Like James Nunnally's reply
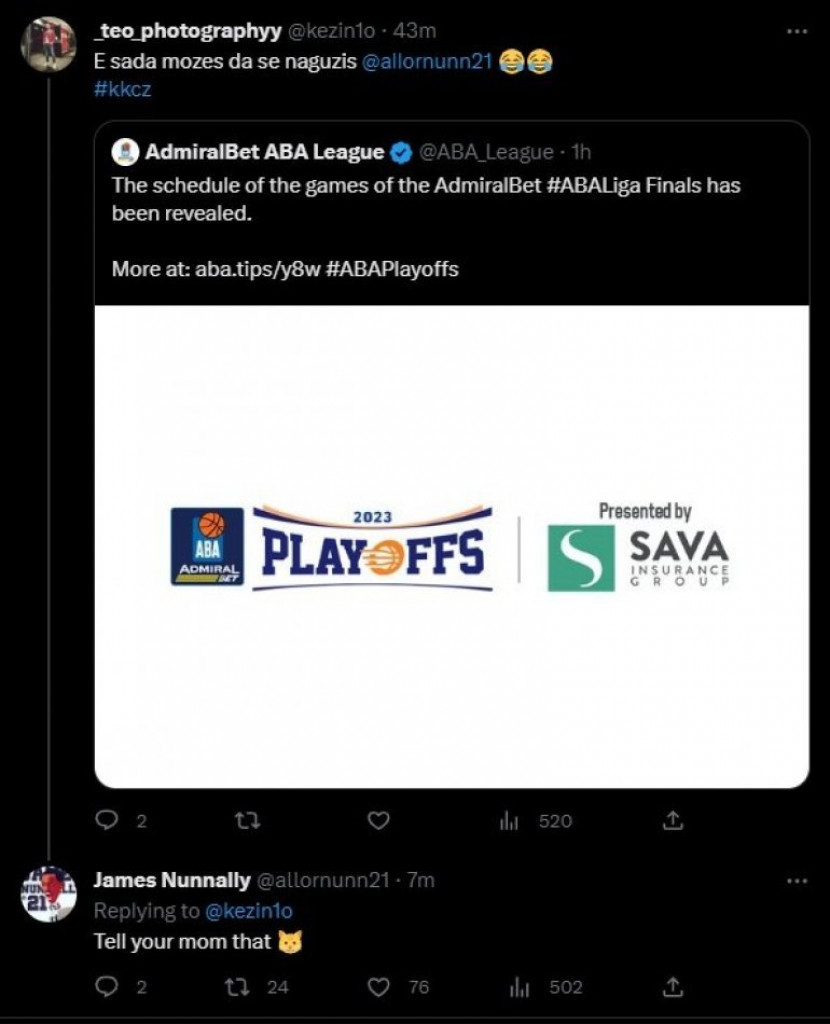The width and height of the screenshot is (830, 1024). pyautogui.click(x=378, y=987)
